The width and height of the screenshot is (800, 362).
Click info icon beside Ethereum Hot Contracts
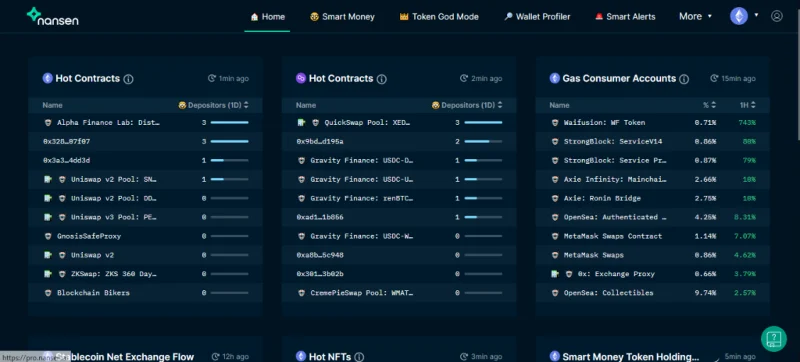(x=129, y=79)
